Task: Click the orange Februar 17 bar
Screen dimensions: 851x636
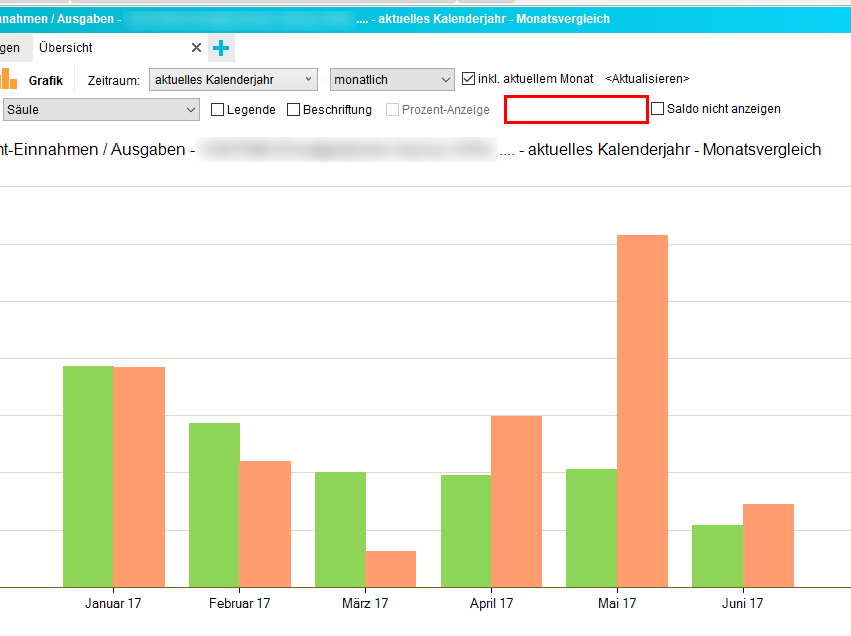Action: 265,524
